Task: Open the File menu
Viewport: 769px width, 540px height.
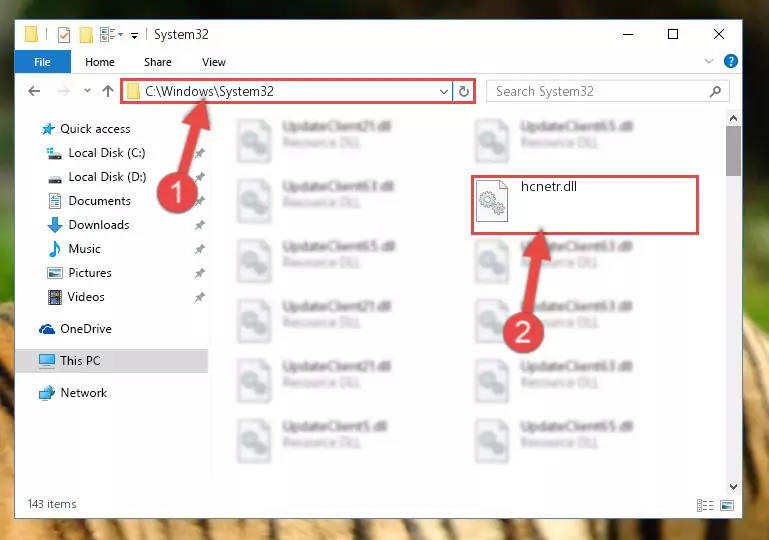Action: (x=43, y=62)
